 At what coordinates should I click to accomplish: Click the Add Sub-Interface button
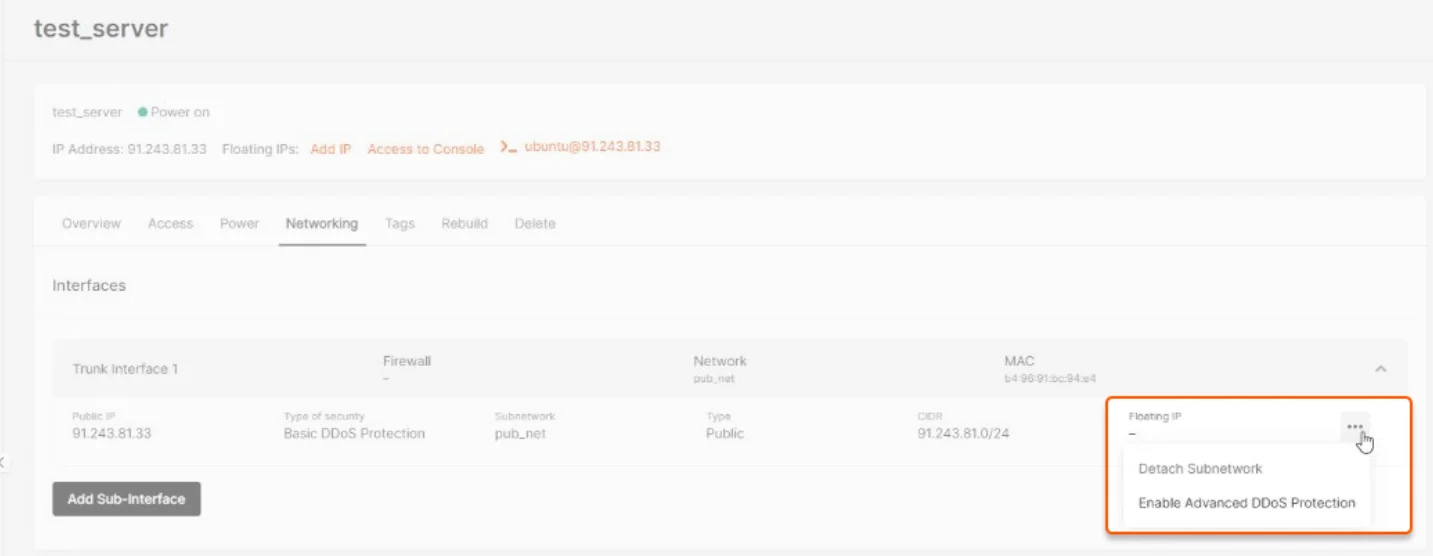coord(127,499)
